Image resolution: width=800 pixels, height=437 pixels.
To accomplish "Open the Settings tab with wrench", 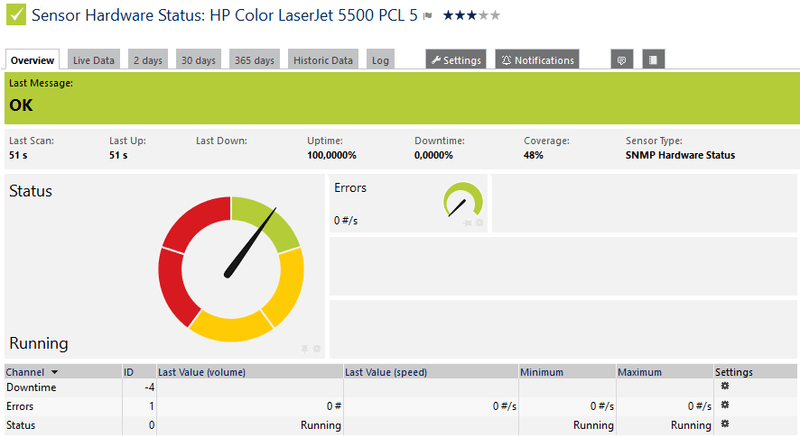I will click(456, 60).
